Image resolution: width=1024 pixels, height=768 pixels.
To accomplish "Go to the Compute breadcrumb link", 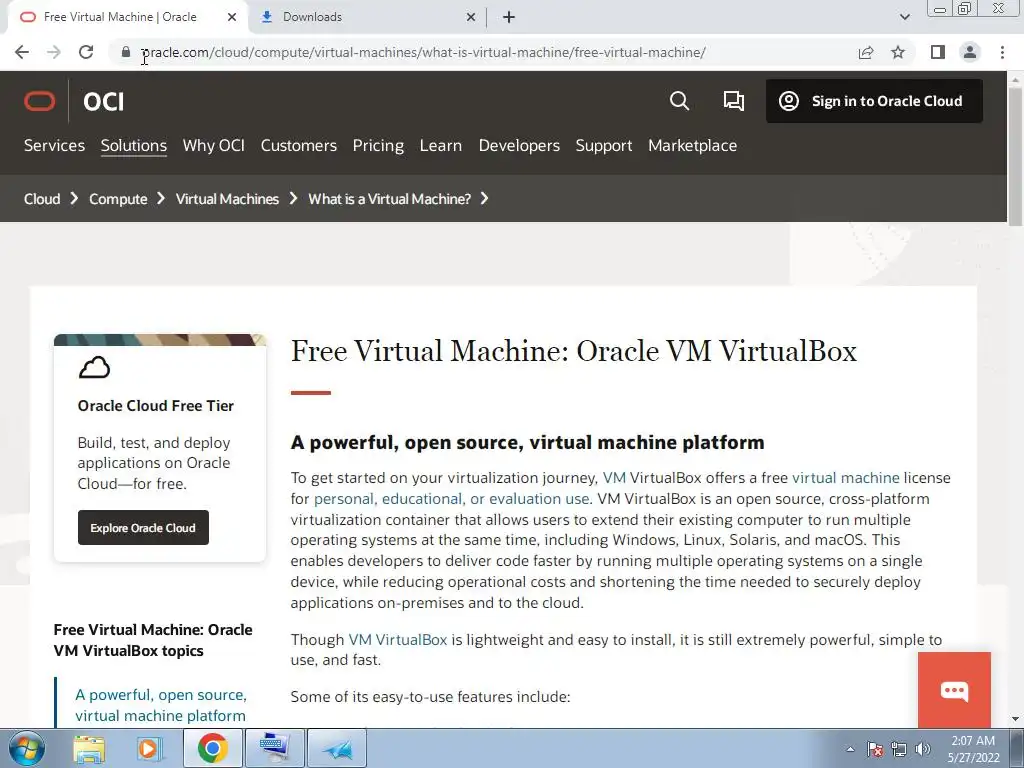I will 118,199.
